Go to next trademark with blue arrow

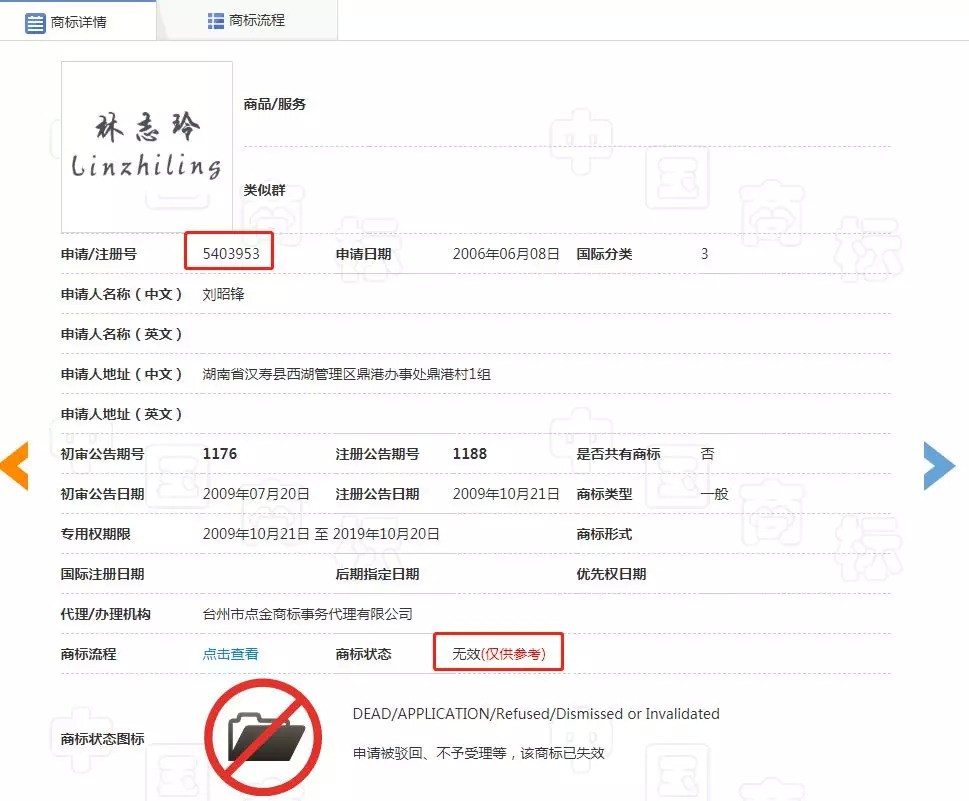coord(939,465)
